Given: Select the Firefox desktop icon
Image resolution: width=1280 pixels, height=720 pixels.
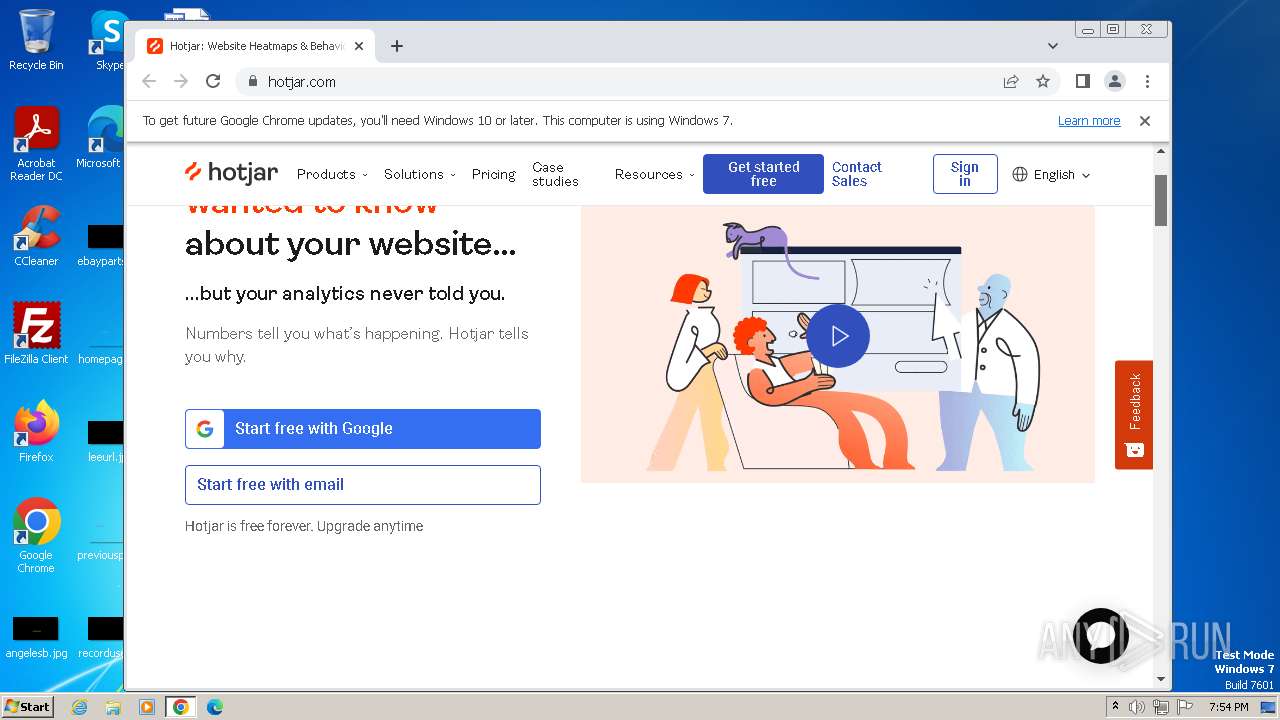Looking at the screenshot, I should pos(36,432).
